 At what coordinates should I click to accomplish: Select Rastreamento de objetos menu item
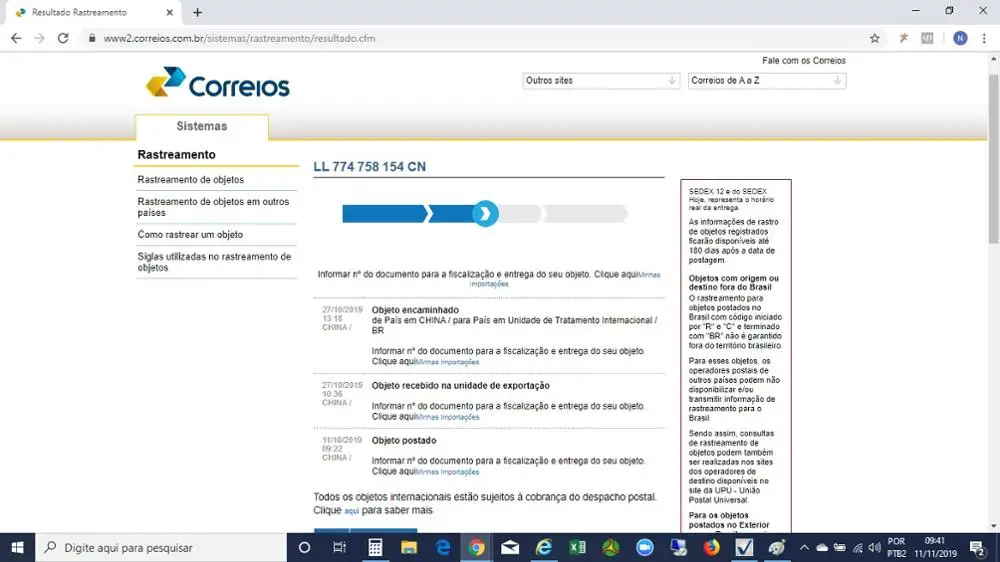[x=191, y=180]
